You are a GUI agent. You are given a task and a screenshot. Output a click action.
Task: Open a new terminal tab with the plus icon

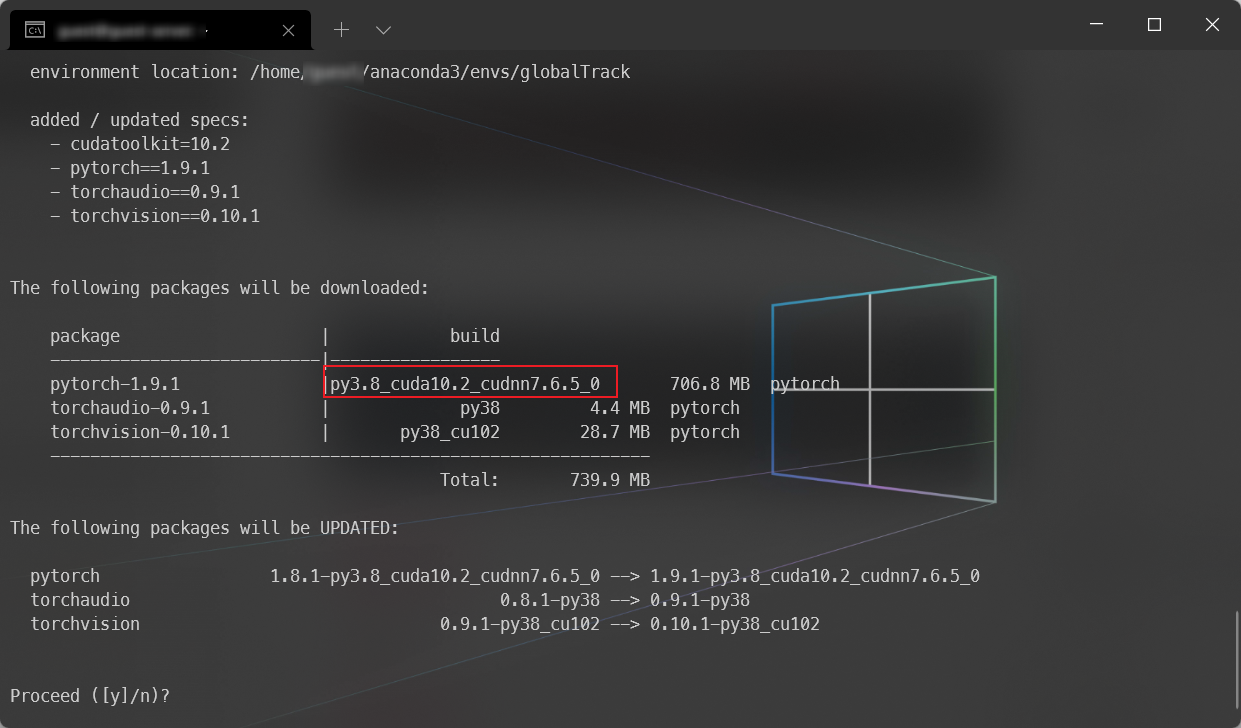tap(341, 29)
